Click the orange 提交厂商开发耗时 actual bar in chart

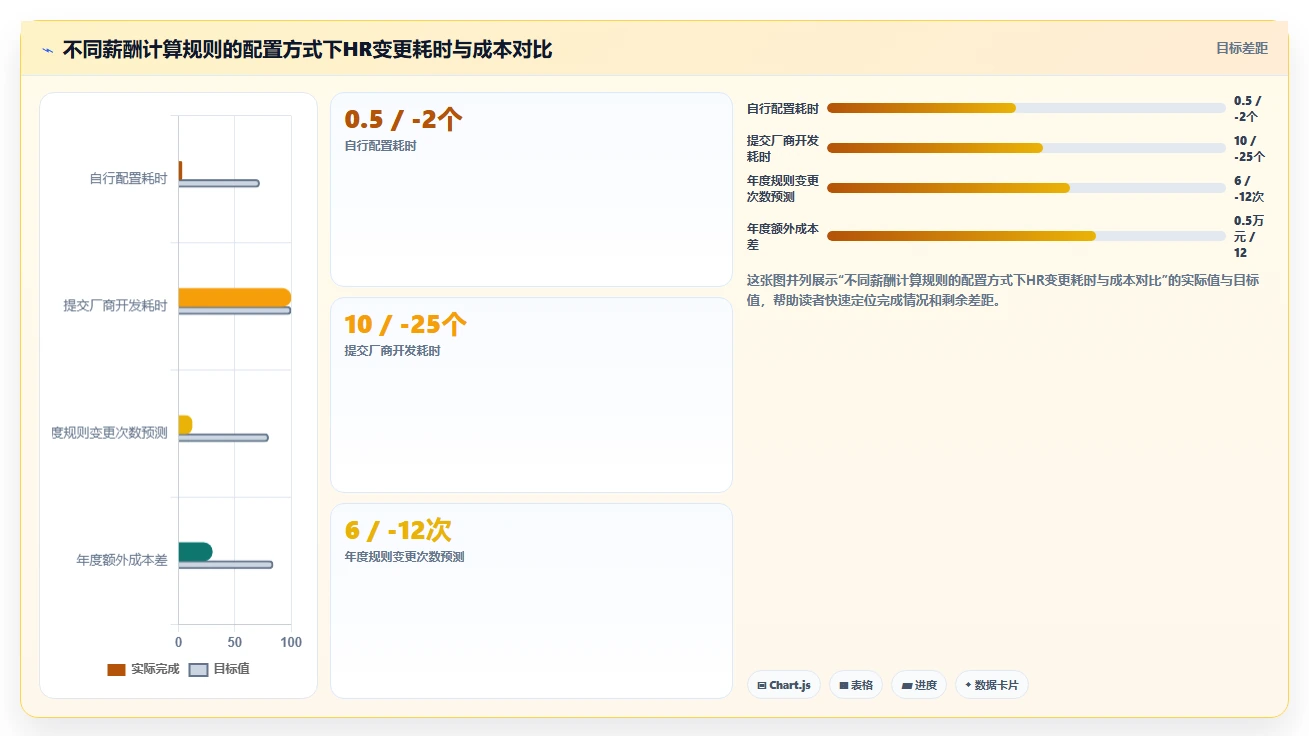pyautogui.click(x=234, y=297)
